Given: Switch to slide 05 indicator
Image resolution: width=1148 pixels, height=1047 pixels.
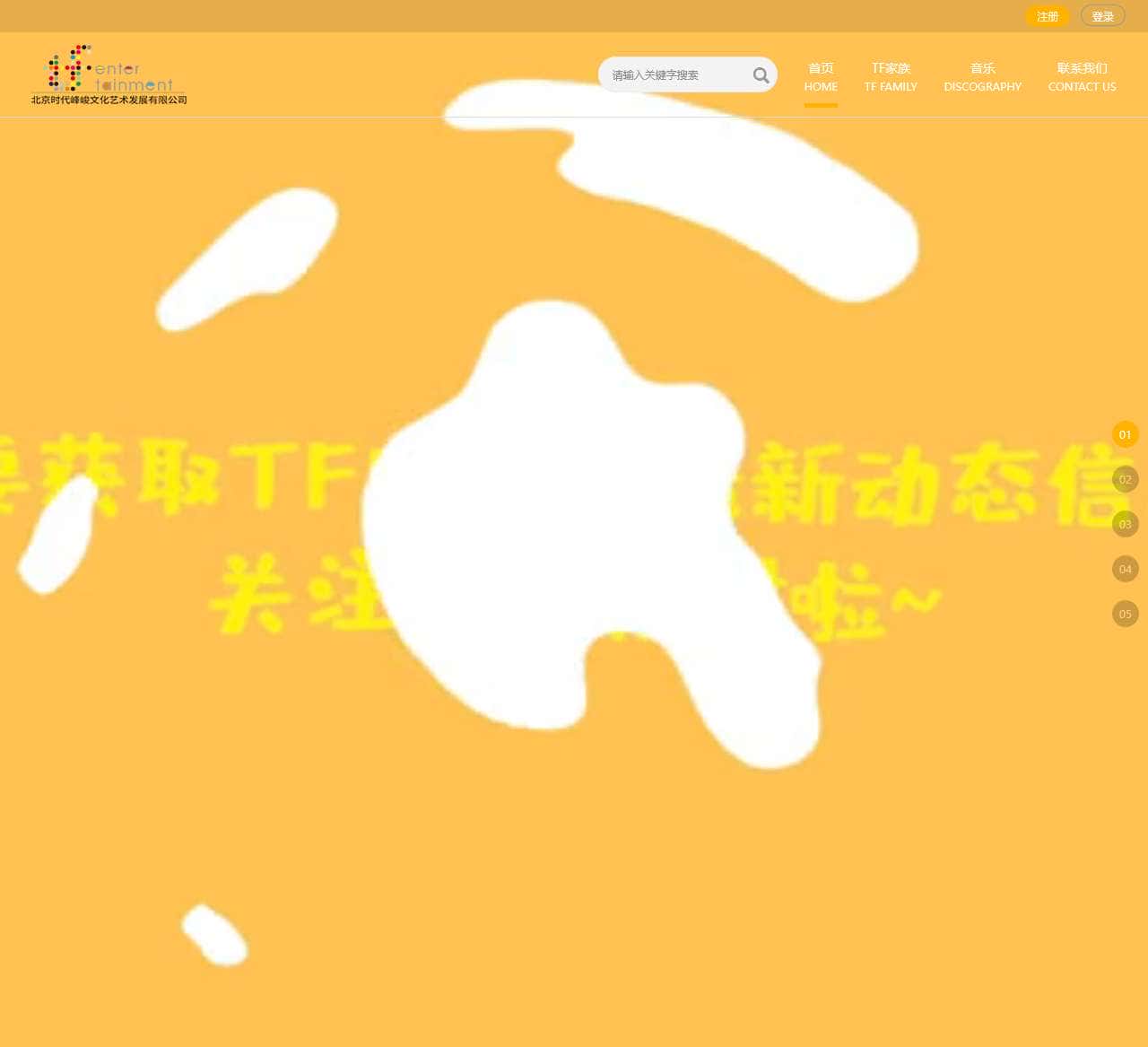Looking at the screenshot, I should [x=1126, y=614].
